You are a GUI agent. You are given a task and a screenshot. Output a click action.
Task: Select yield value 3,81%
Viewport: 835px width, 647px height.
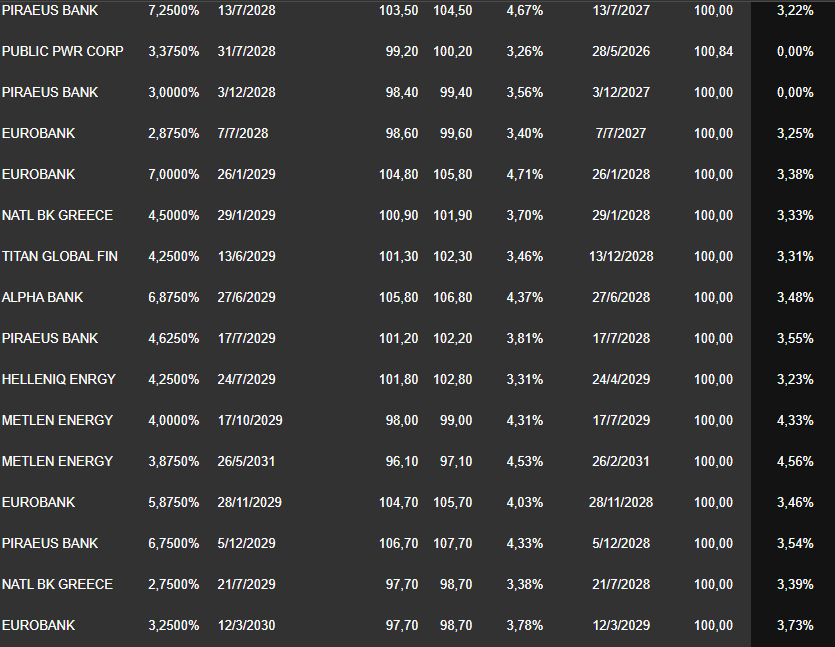[x=525, y=338]
